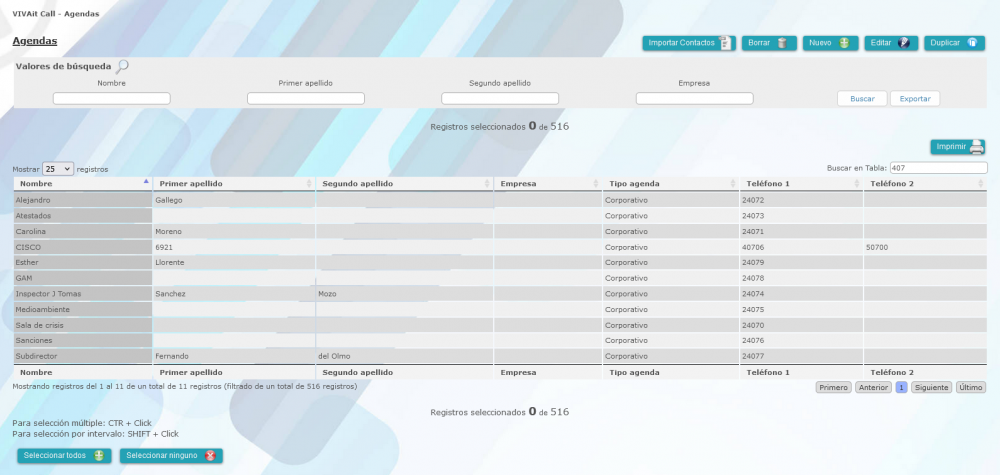This screenshot has width=1000, height=475.
Task: Export results with Exportar button
Action: click(x=915, y=99)
